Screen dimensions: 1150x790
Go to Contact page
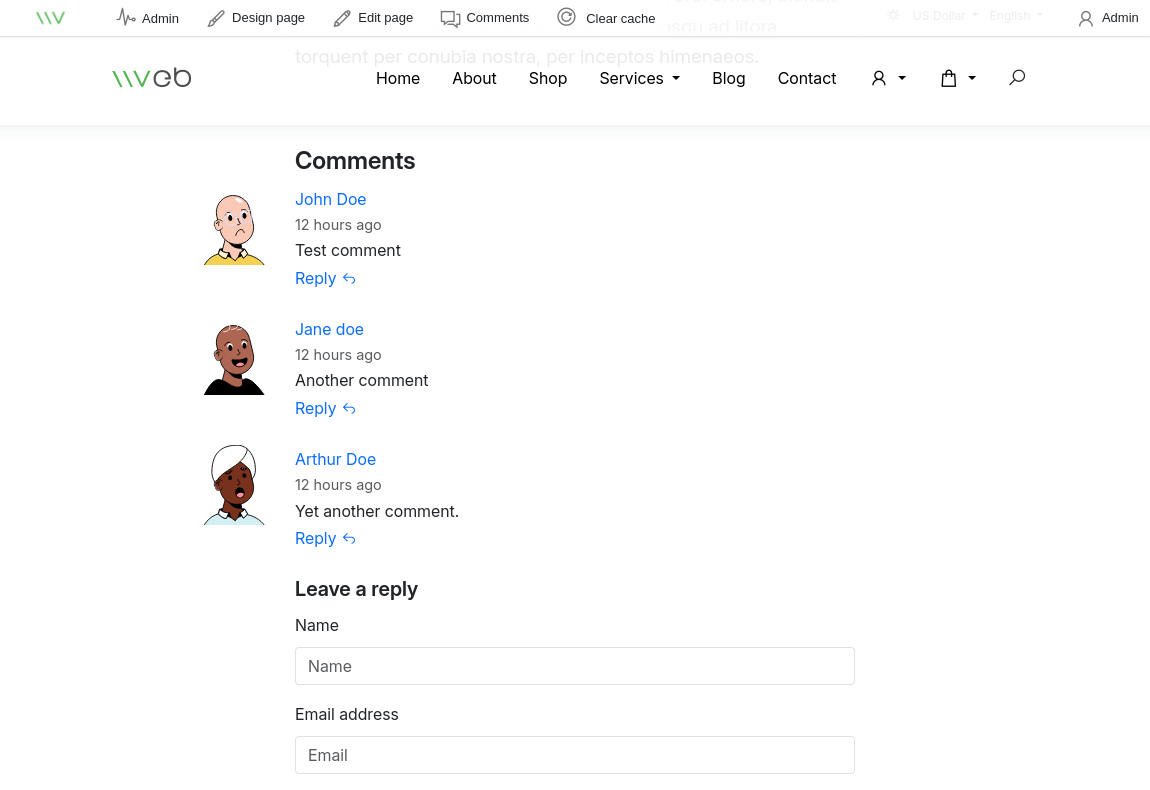807,78
